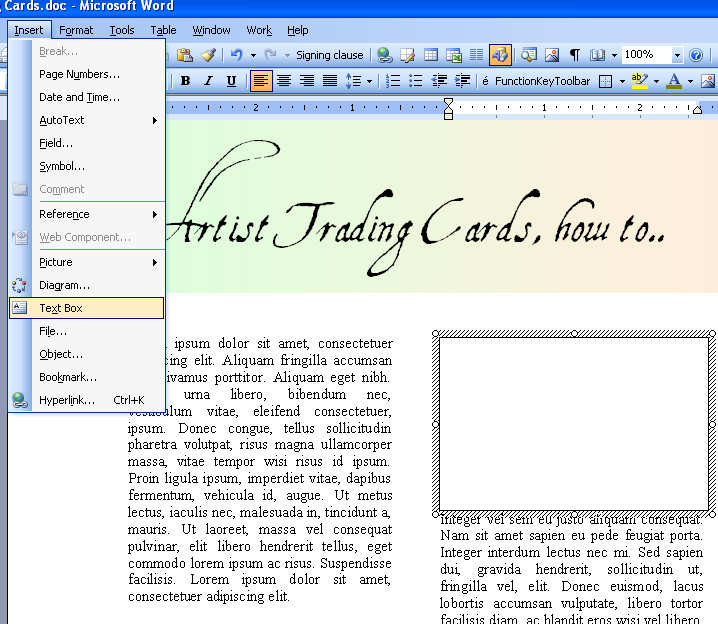Click Decrease Indent icon

coord(439,81)
